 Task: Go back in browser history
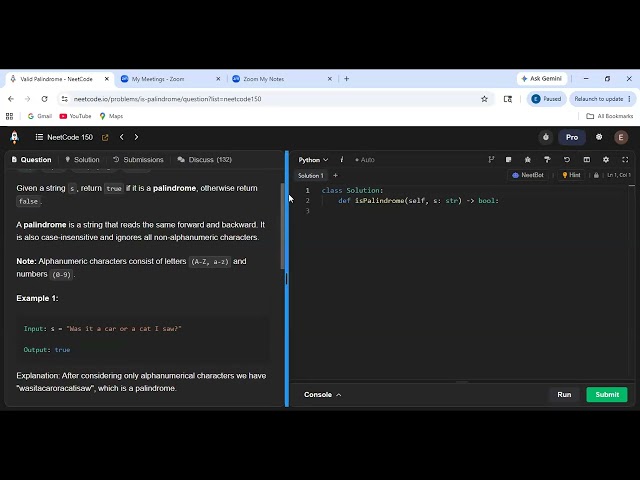point(11,99)
